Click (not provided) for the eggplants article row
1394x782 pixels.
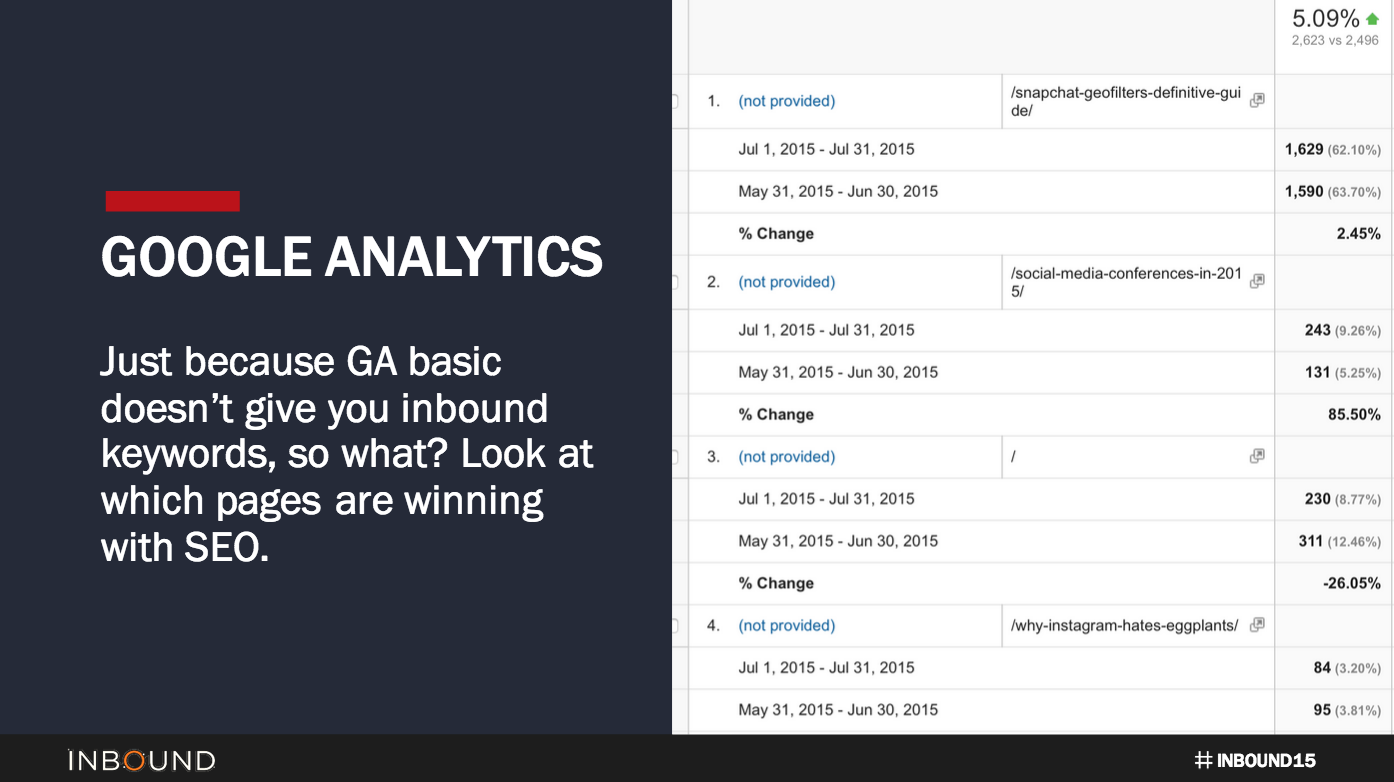pos(786,625)
